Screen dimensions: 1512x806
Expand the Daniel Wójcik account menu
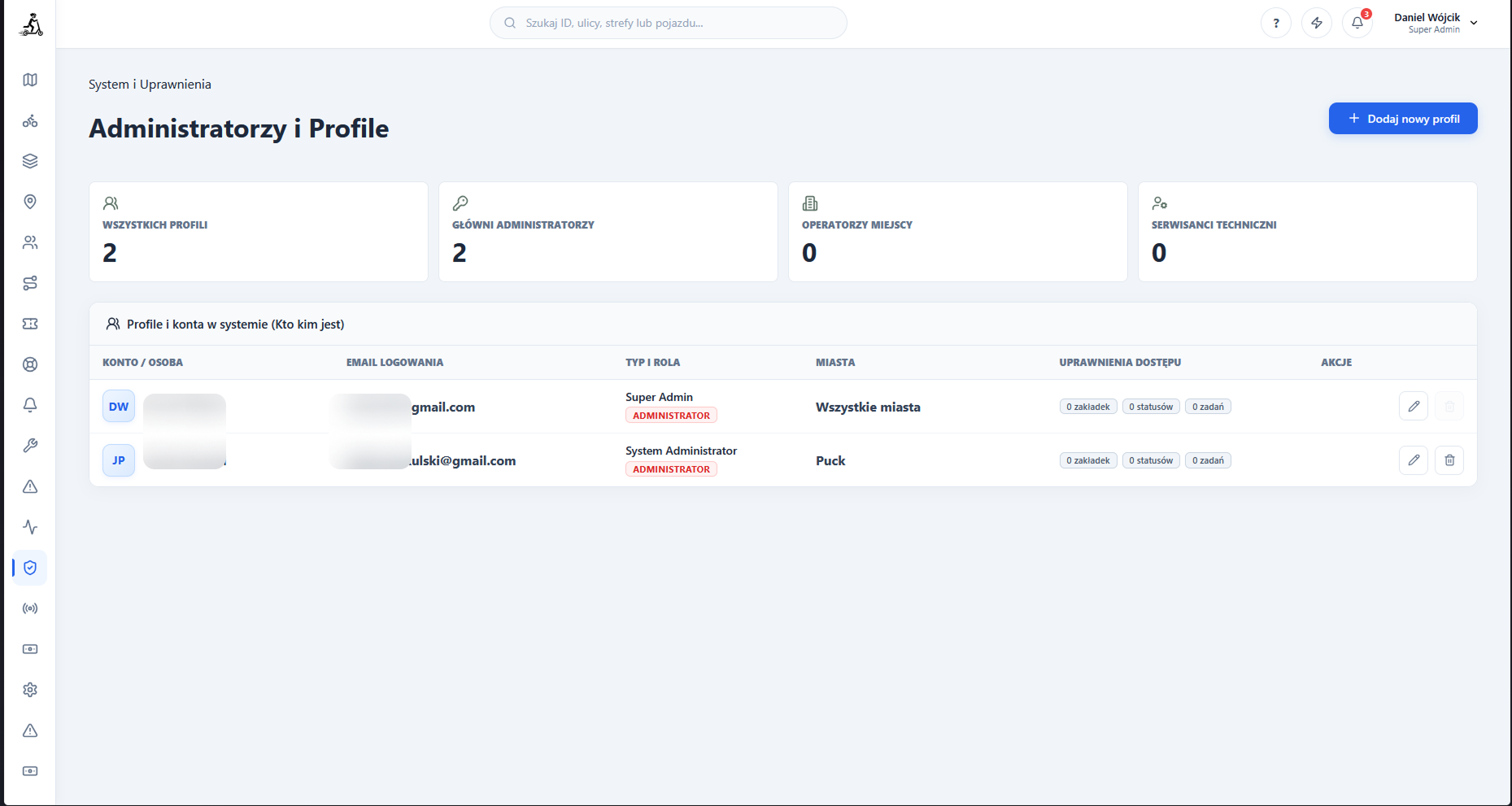pos(1436,23)
